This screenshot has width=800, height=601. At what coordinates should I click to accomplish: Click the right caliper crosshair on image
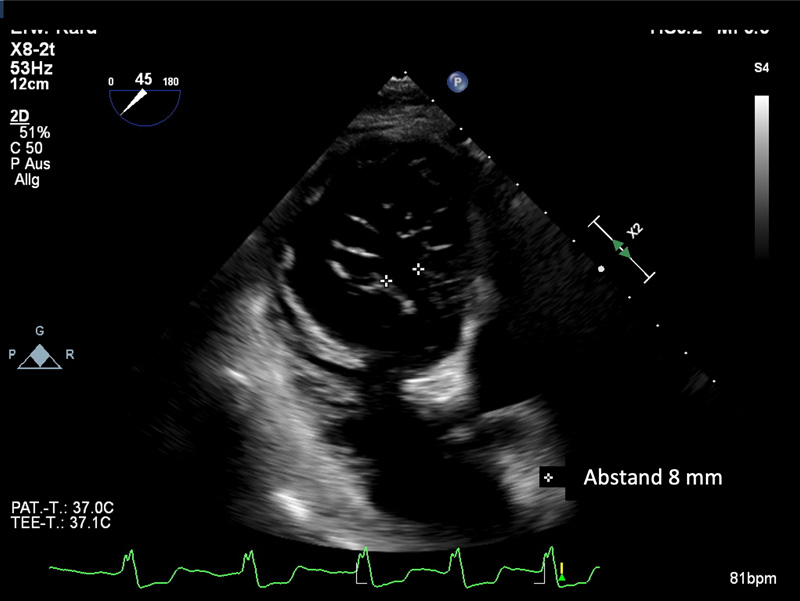point(418,269)
